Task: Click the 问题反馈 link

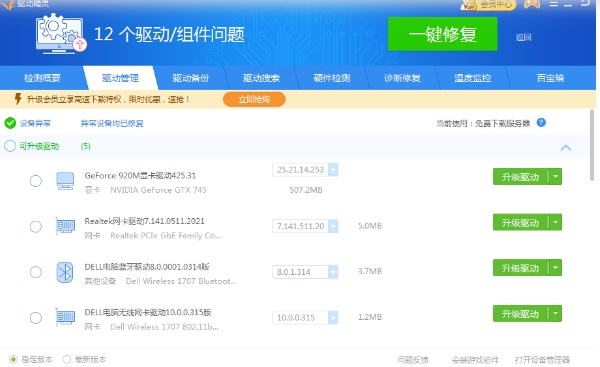Action: [412, 360]
